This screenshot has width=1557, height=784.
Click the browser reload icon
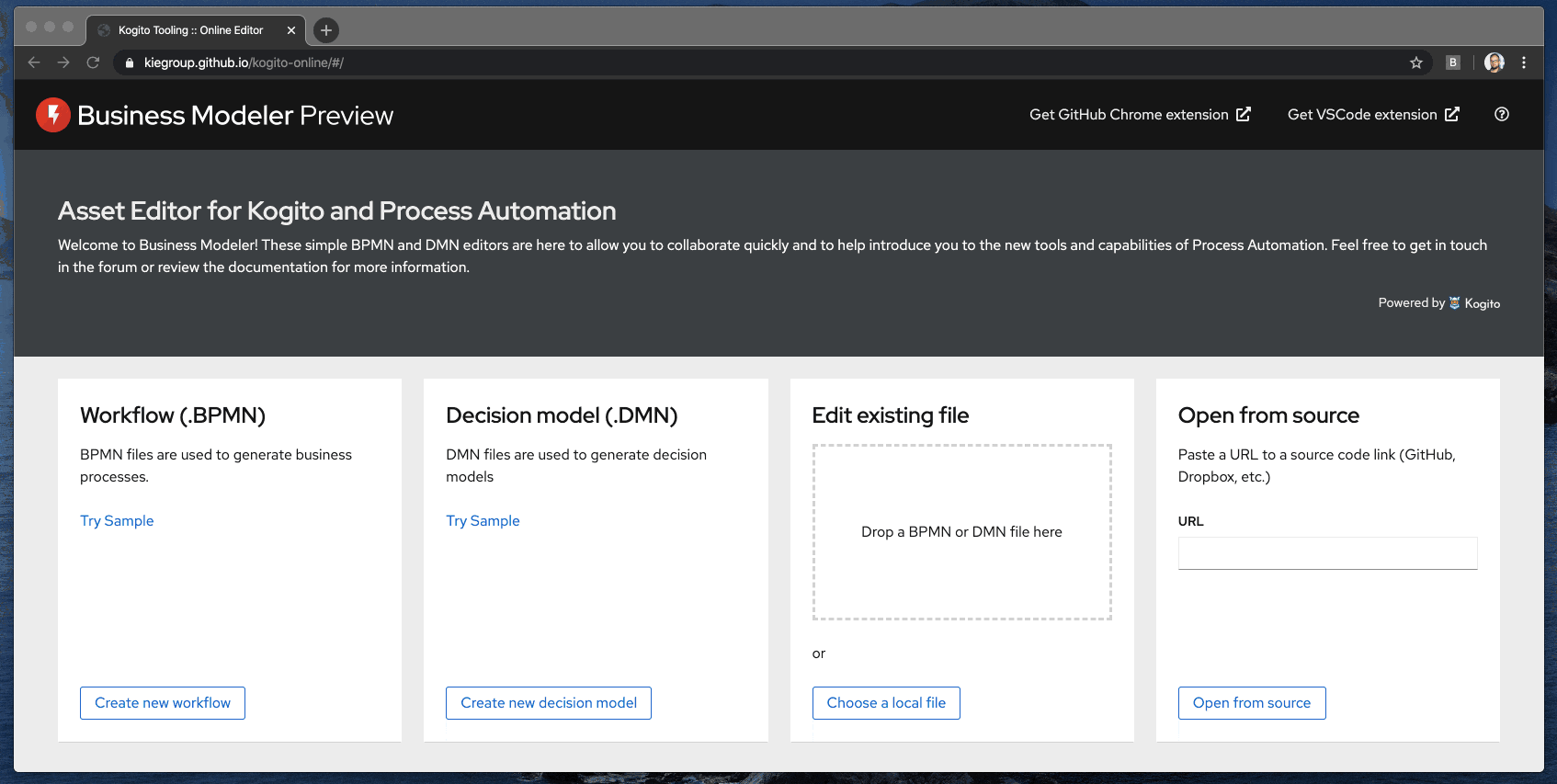click(x=93, y=62)
